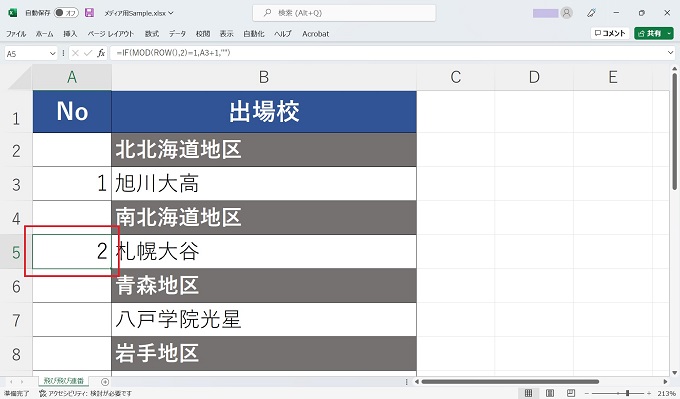Screen dimensions: 680x399
Task: Select cell with 八戸学院光星
Action: [264, 319]
